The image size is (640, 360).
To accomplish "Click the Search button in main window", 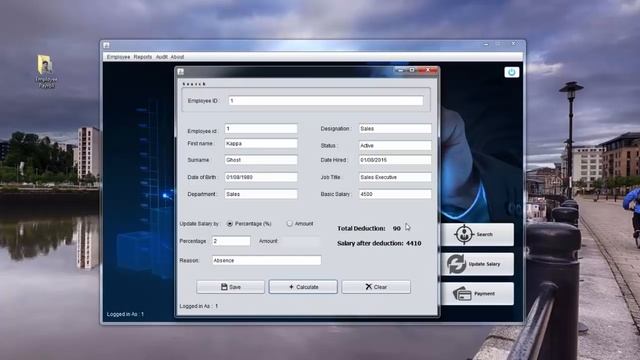I will pos(477,234).
